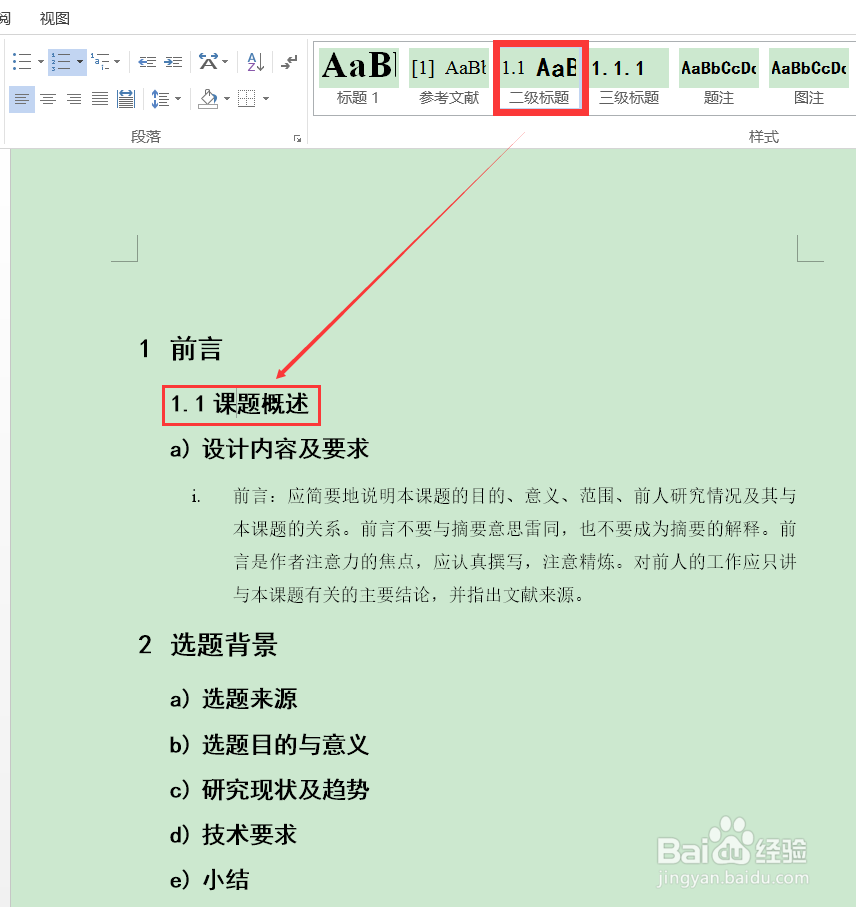Screen dimensions: 856x907
Task: Click the decrease indent icon
Action: tap(147, 61)
